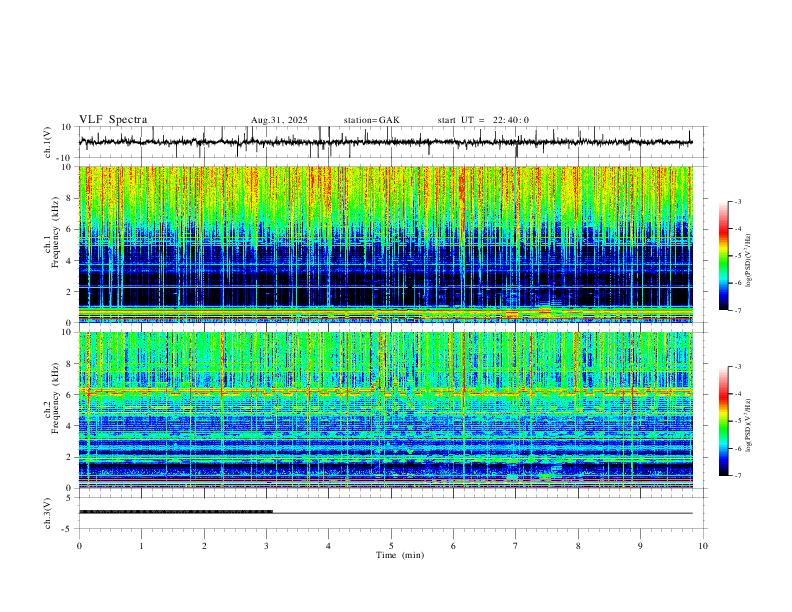Click time axis tick label "10"

(x=703, y=546)
